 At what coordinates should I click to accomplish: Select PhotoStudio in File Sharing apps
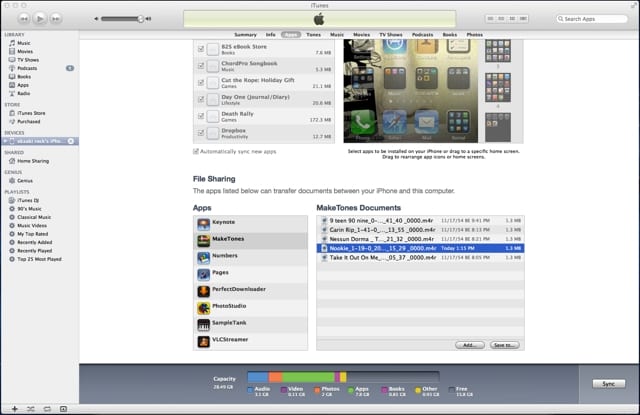point(251,308)
